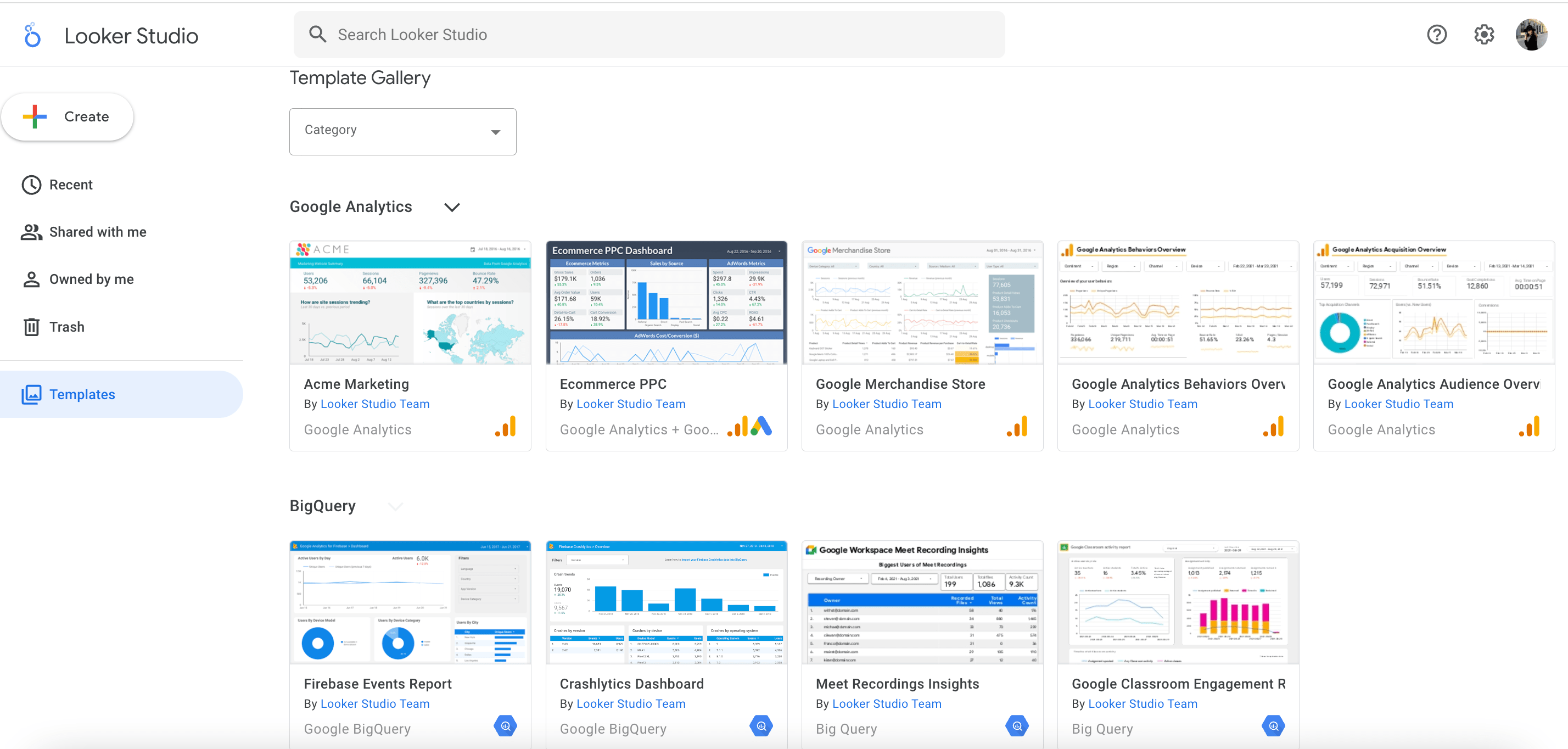Click the search magnifier icon

[x=317, y=34]
